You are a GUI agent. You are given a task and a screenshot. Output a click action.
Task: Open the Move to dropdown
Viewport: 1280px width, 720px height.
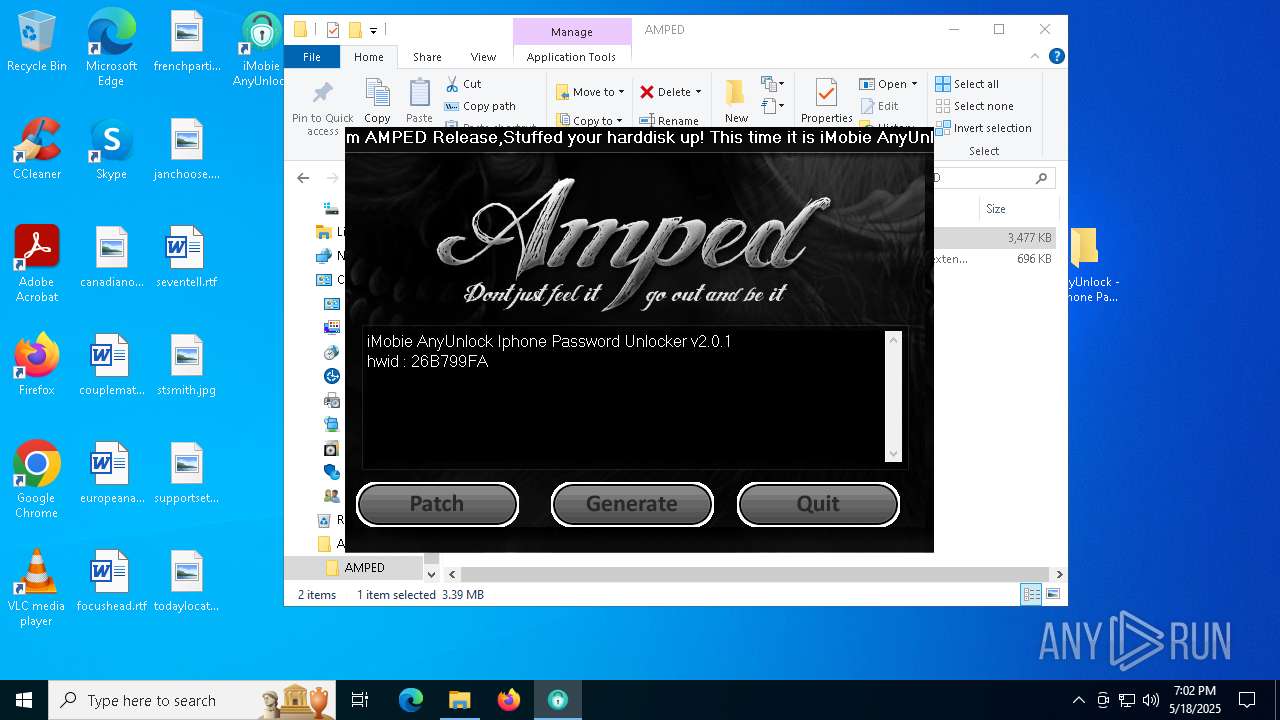click(x=590, y=92)
